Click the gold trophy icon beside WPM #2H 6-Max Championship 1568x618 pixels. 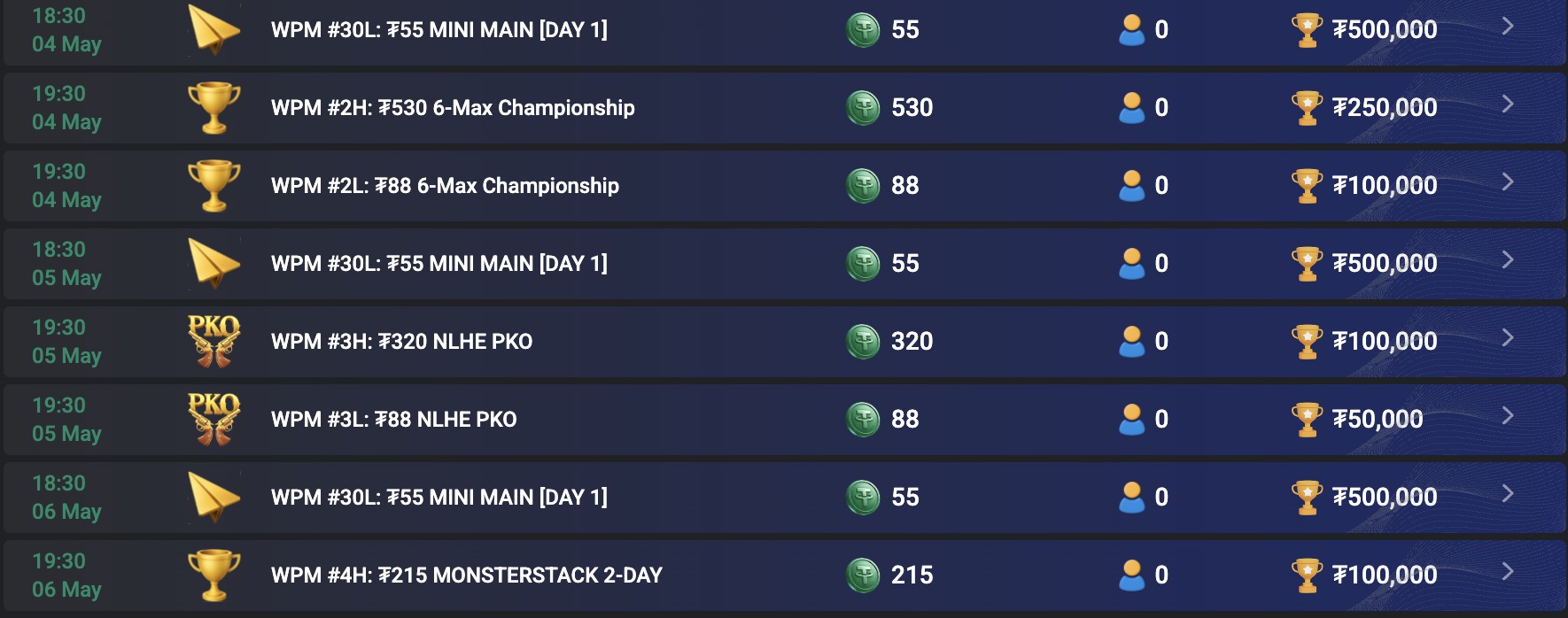pos(213,107)
